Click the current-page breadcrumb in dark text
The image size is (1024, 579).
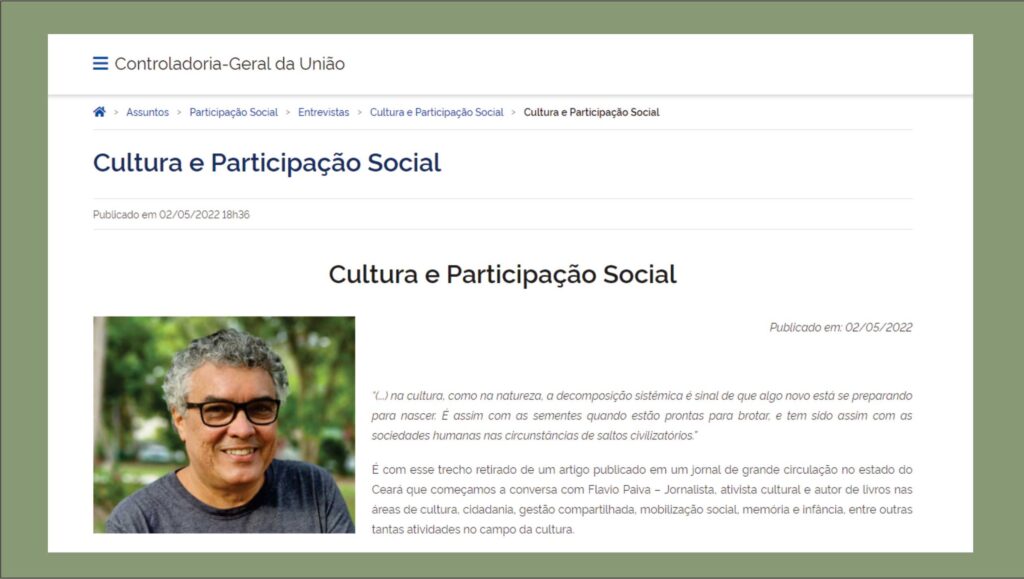(592, 112)
